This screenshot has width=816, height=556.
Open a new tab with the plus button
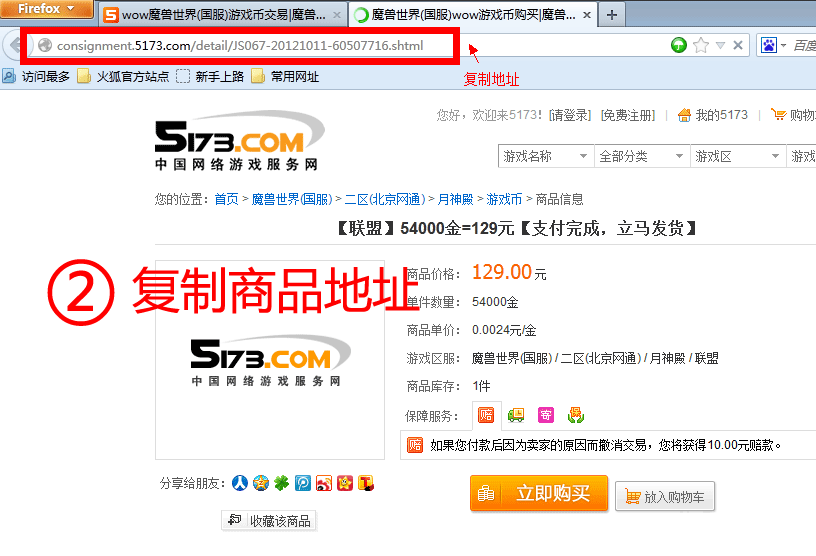[611, 15]
